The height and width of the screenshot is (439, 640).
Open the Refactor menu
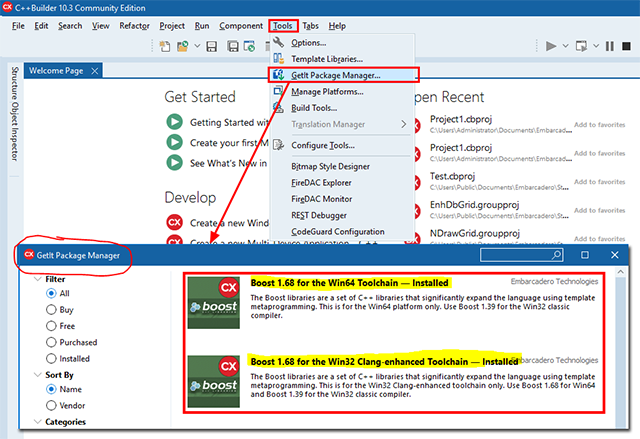tap(134, 26)
